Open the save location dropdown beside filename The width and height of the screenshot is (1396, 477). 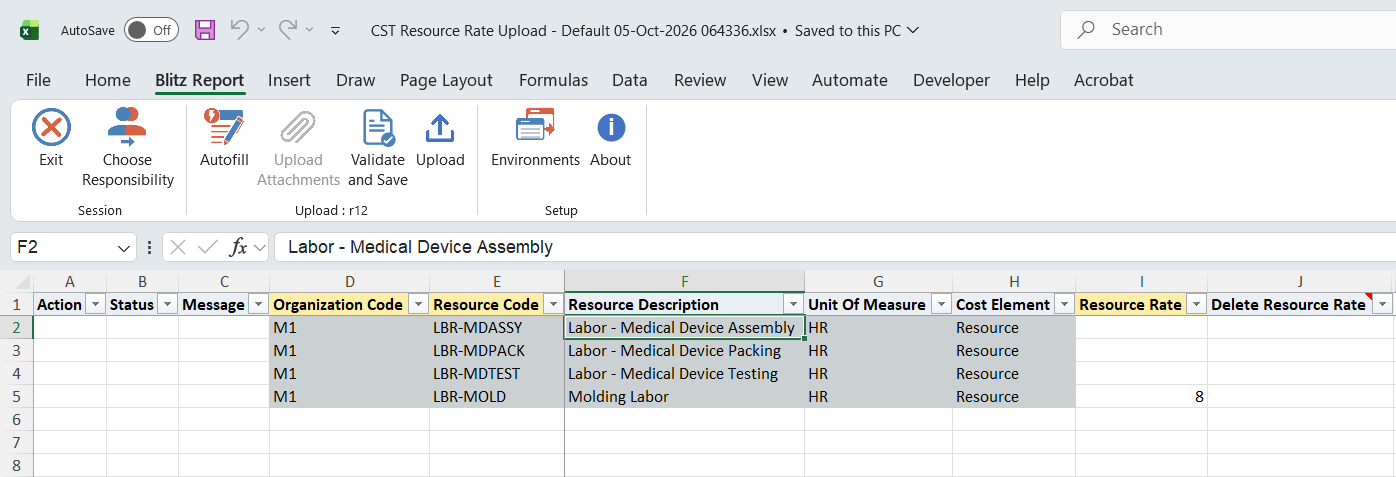coord(912,30)
